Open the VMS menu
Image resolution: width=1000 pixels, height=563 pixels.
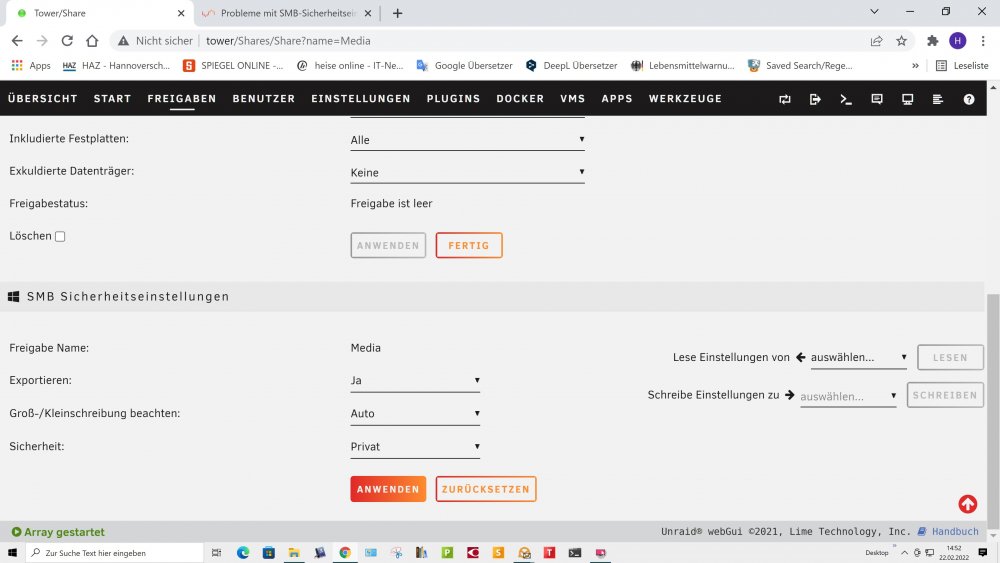point(573,99)
